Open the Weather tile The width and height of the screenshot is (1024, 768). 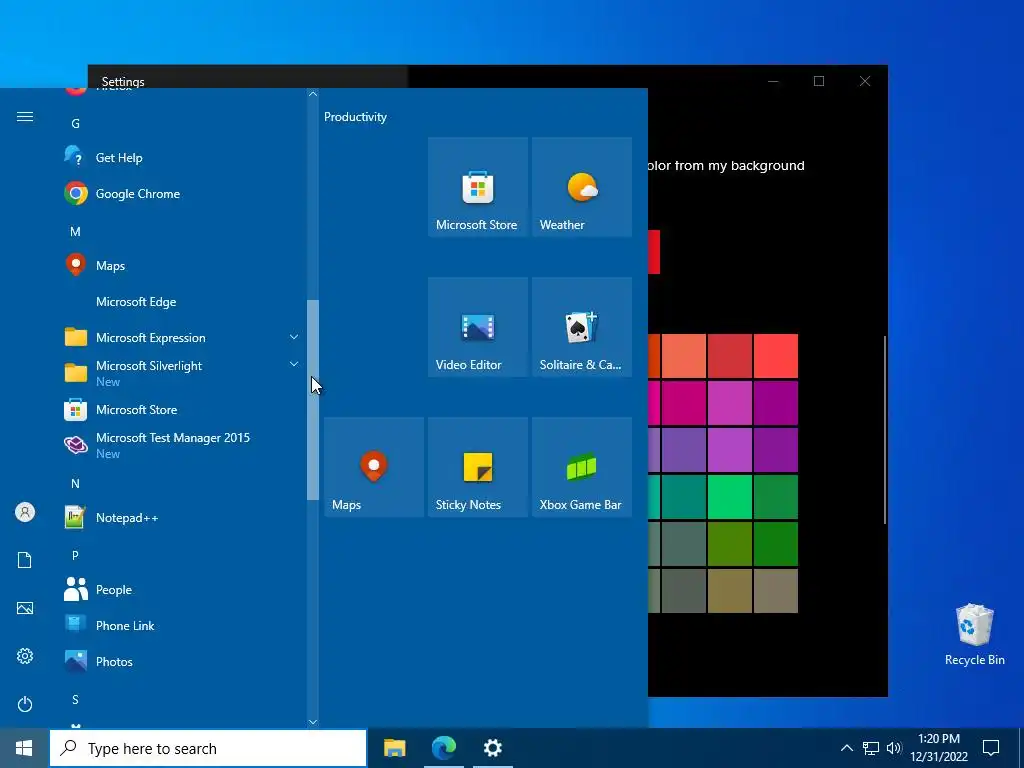coord(582,187)
